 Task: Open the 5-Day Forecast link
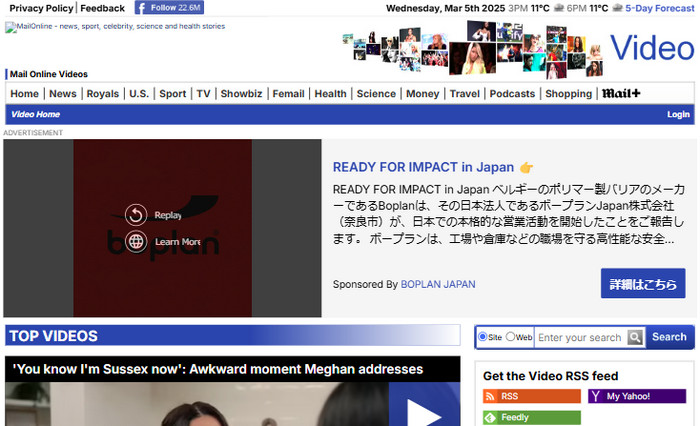[x=659, y=8]
